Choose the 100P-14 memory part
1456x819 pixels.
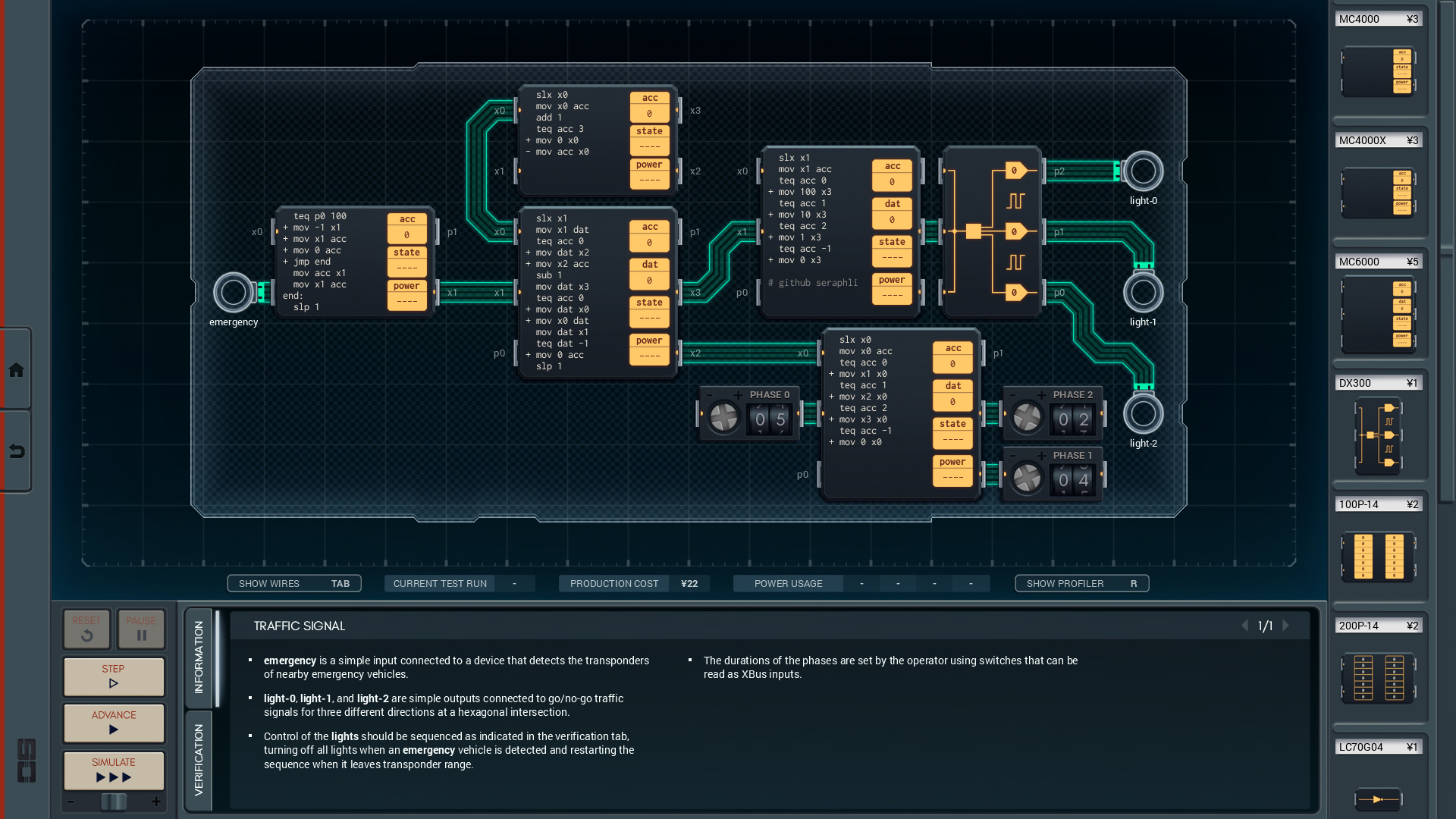1378,556
